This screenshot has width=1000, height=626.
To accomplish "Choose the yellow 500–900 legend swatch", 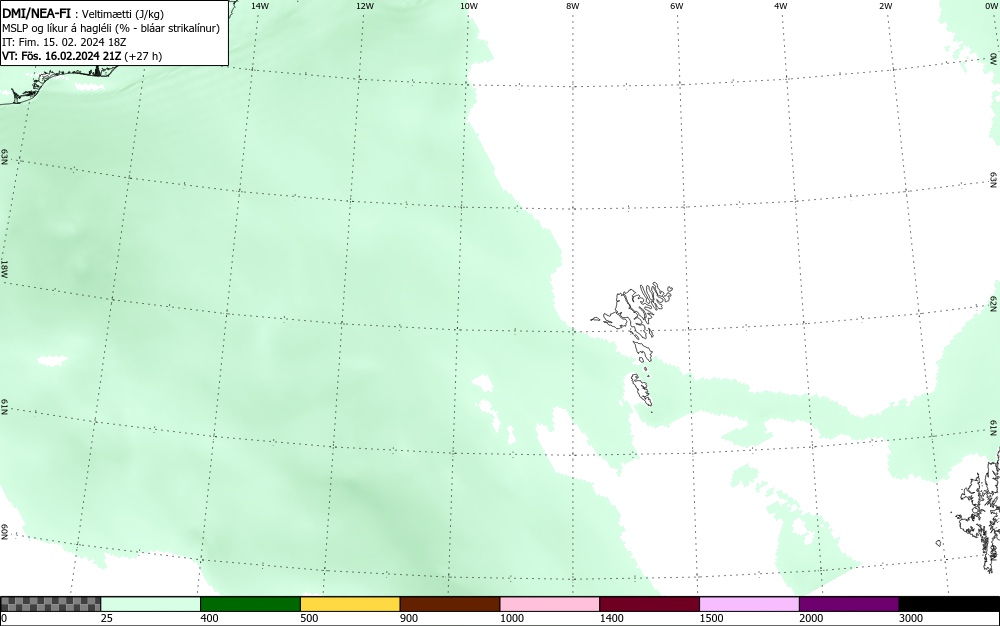I will 350,604.
